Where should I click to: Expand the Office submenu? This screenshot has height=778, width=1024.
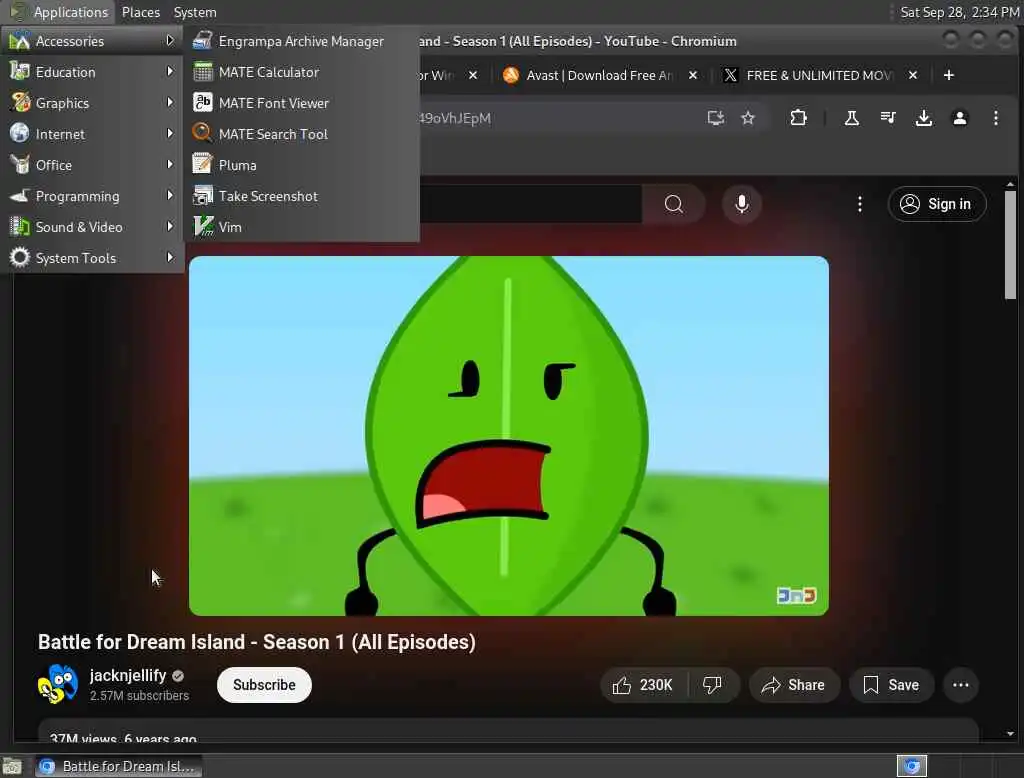(92, 165)
